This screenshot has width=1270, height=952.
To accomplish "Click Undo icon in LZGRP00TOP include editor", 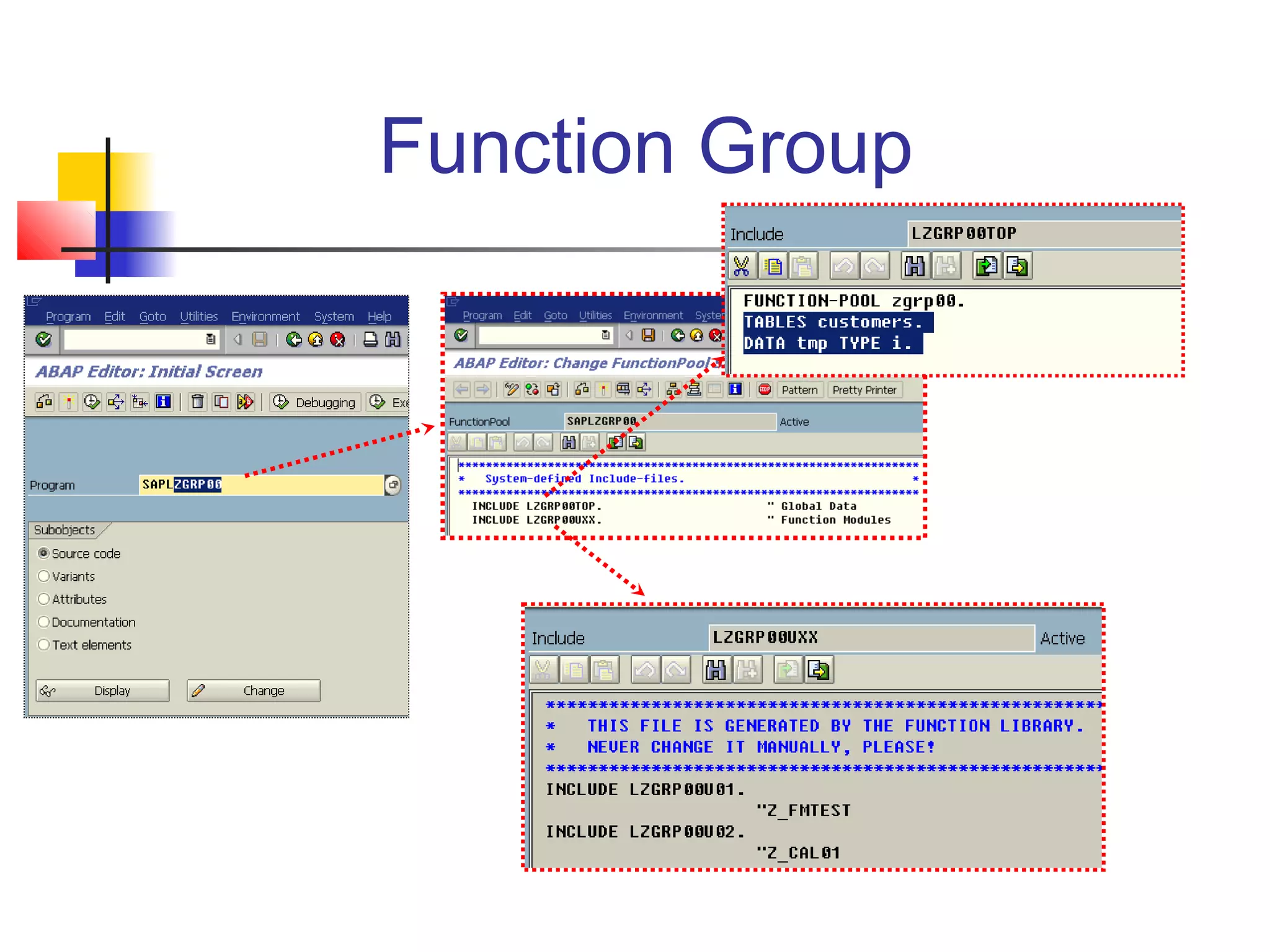I will [843, 267].
